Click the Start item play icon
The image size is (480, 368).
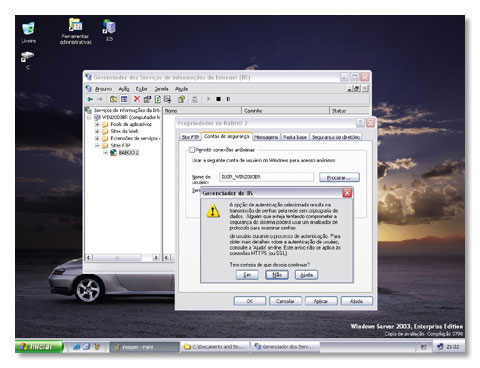(208, 99)
